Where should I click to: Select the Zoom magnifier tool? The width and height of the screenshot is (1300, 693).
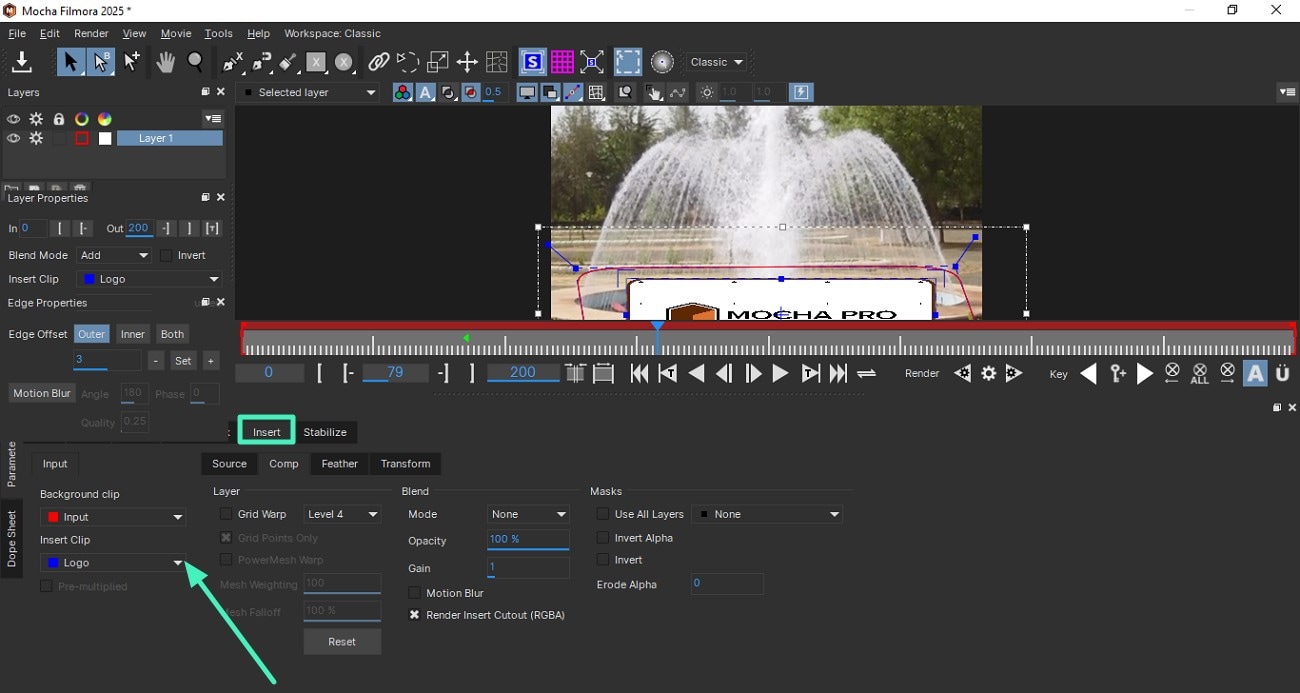point(196,61)
